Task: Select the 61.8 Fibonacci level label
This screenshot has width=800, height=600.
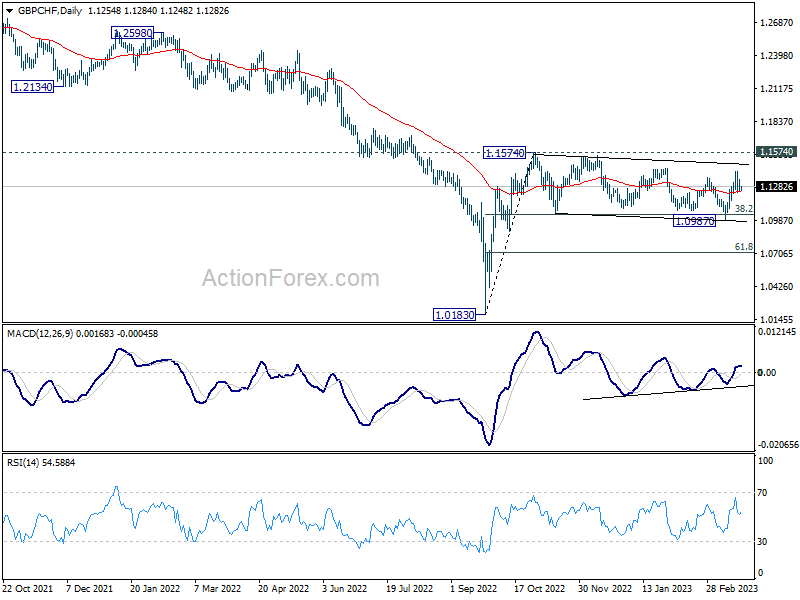Action: click(743, 247)
